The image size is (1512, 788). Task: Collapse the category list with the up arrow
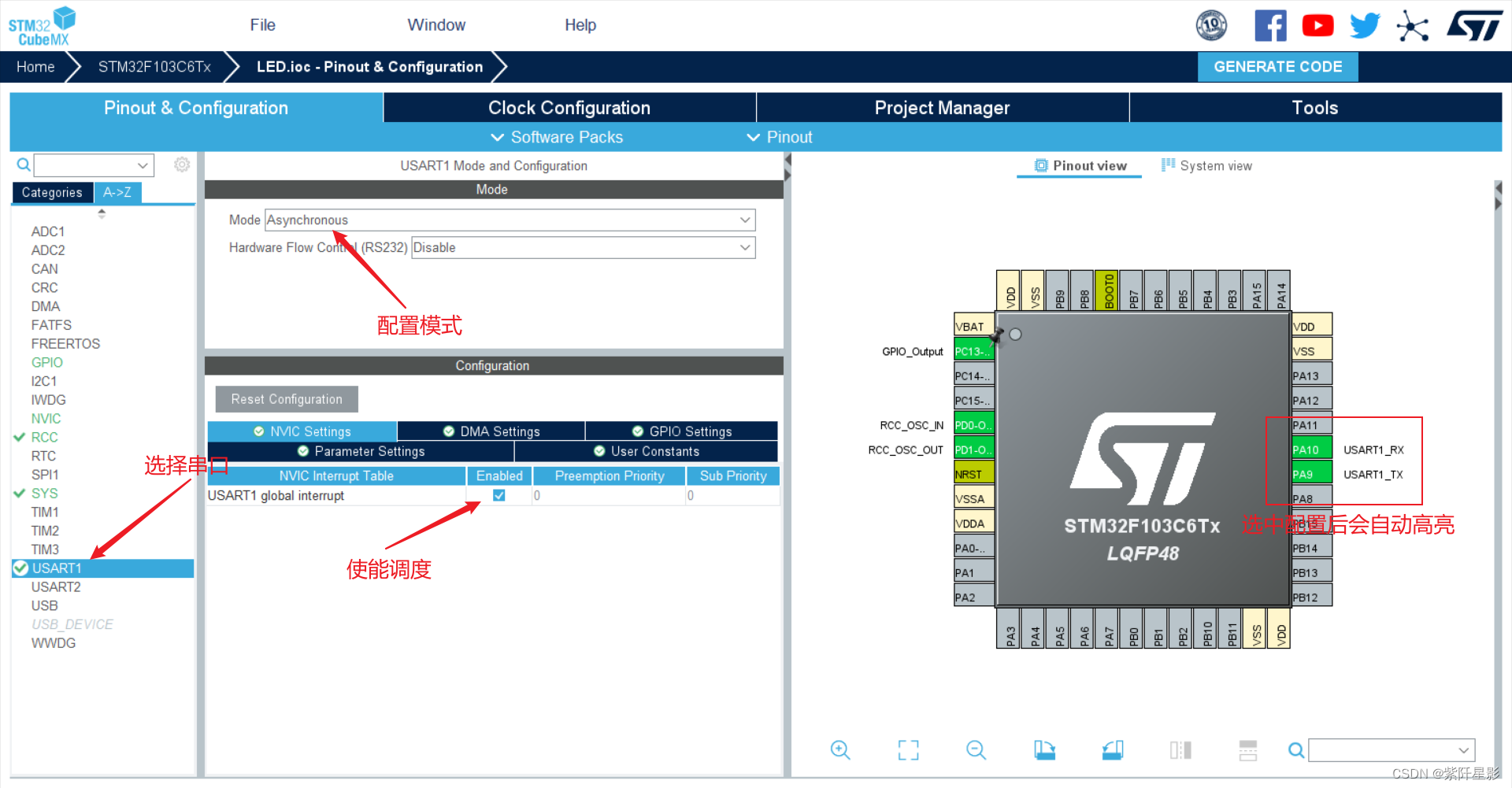click(102, 213)
